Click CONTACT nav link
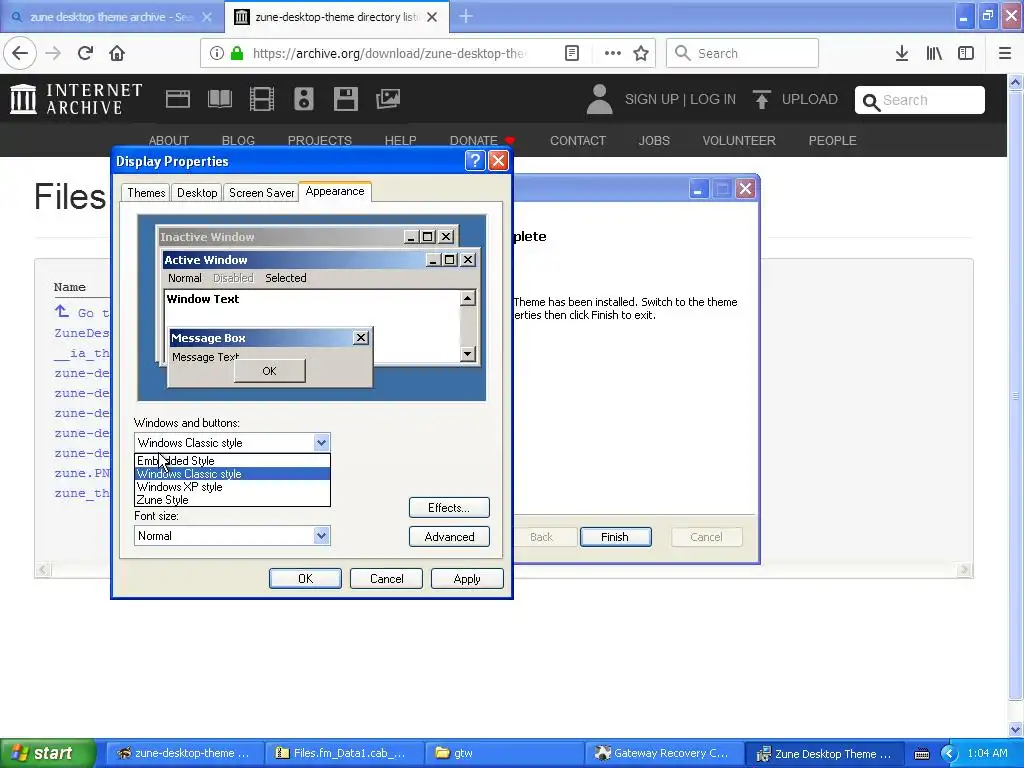 (x=578, y=140)
